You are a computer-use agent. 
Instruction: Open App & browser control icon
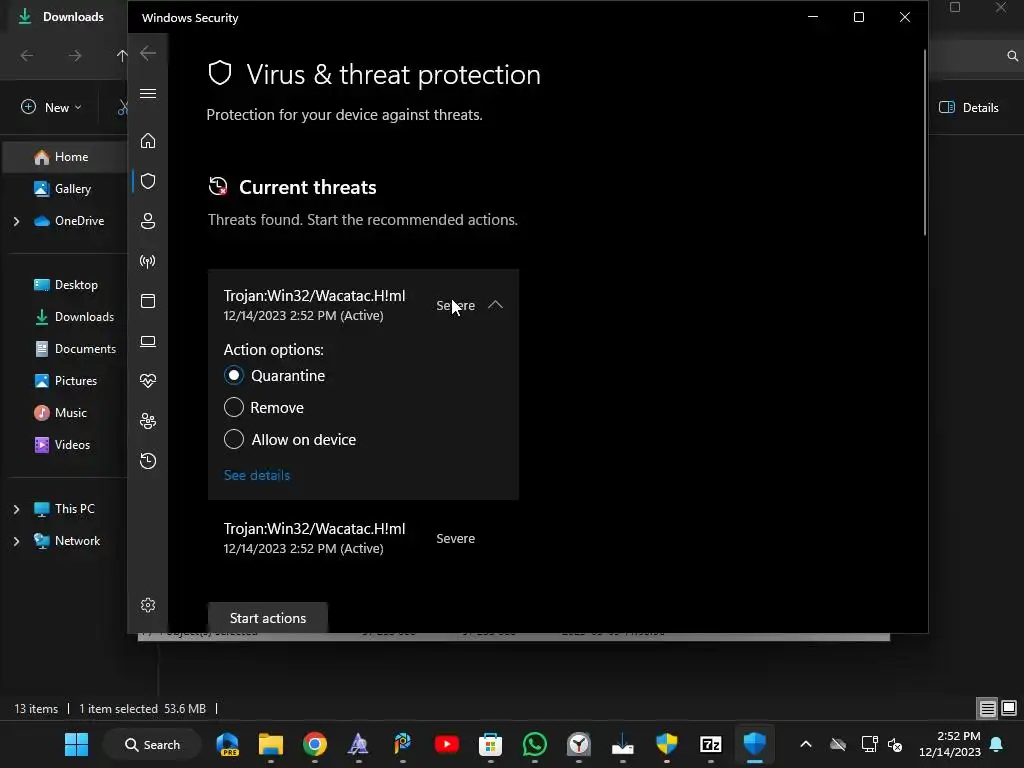[148, 301]
